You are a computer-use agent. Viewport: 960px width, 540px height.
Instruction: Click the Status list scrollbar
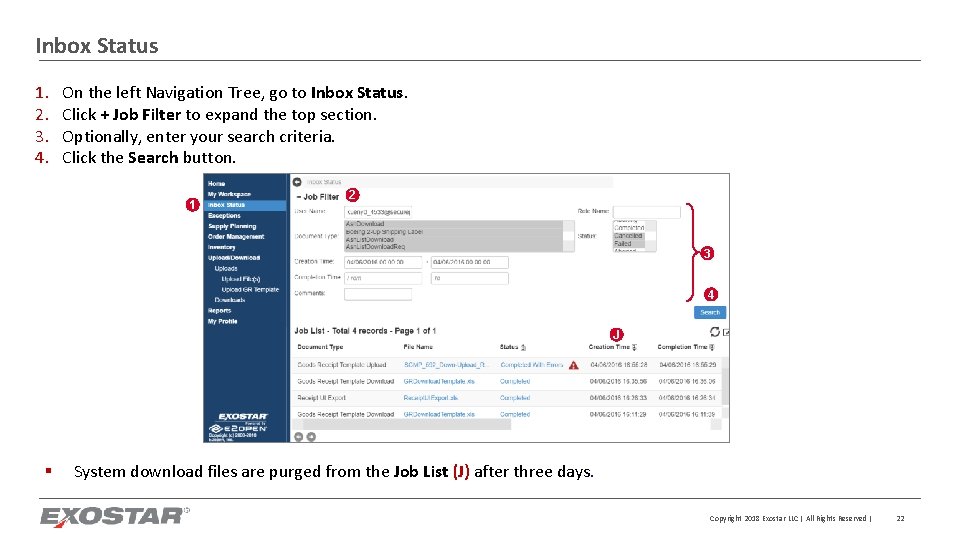tap(651, 236)
